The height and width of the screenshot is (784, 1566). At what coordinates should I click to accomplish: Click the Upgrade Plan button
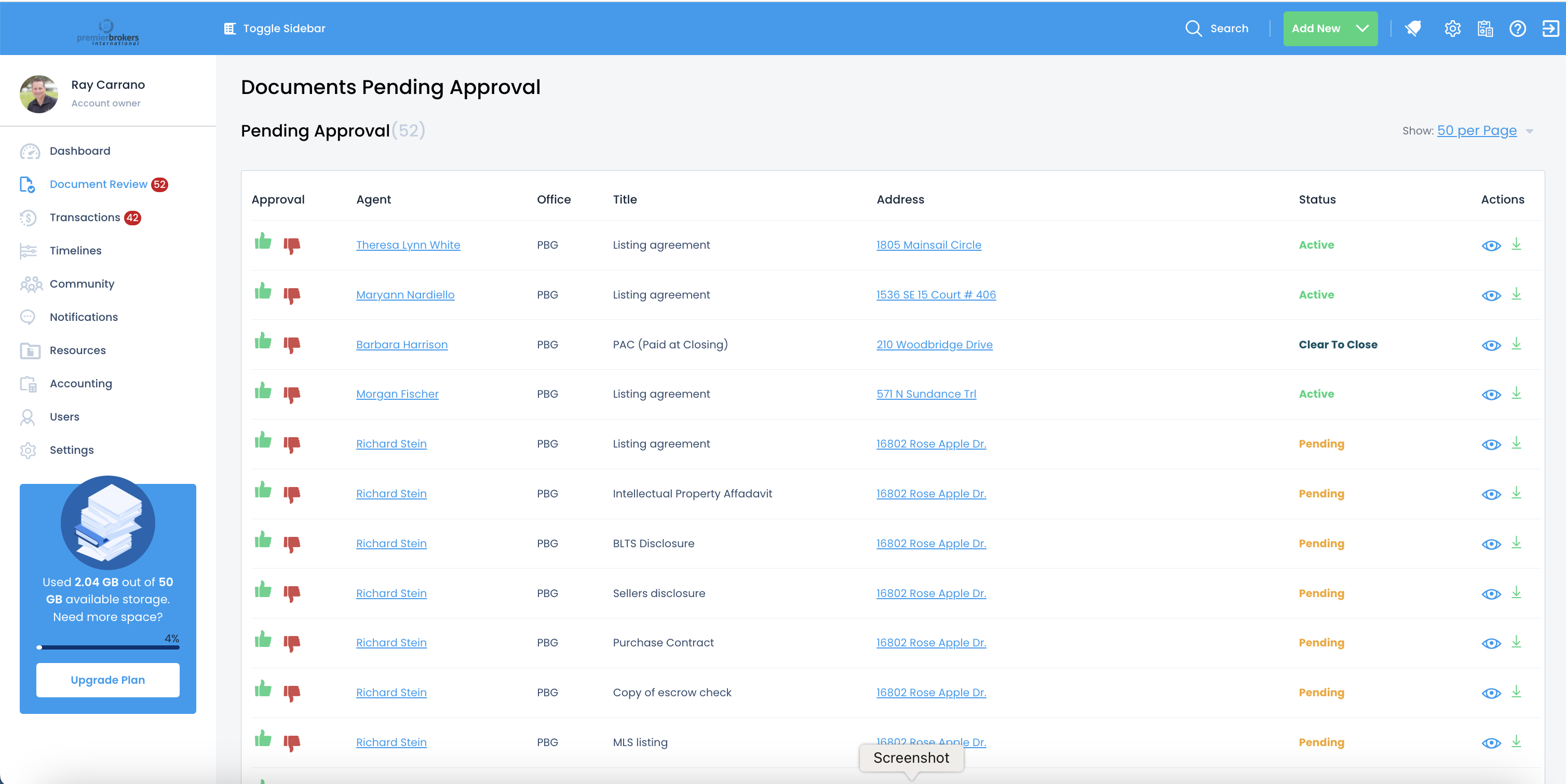(x=107, y=680)
